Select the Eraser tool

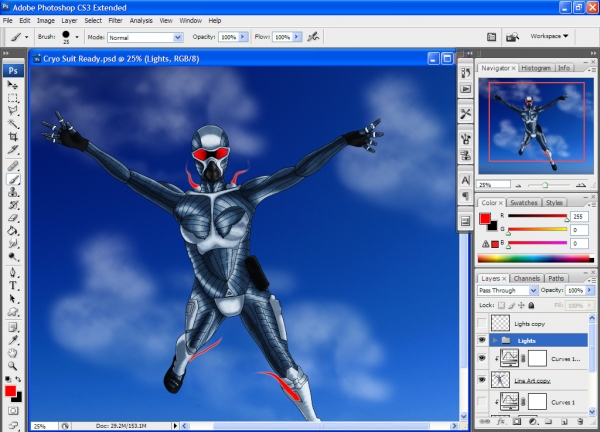[x=13, y=218]
